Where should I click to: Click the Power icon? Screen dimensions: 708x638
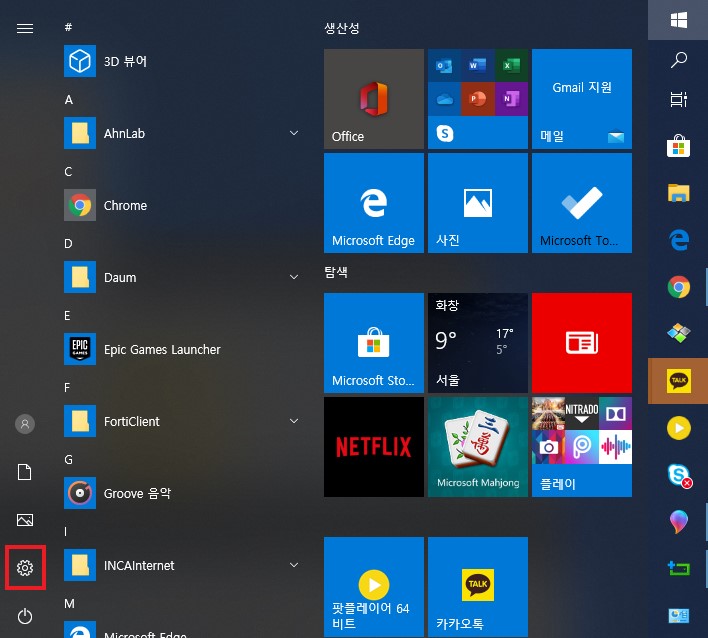25,616
